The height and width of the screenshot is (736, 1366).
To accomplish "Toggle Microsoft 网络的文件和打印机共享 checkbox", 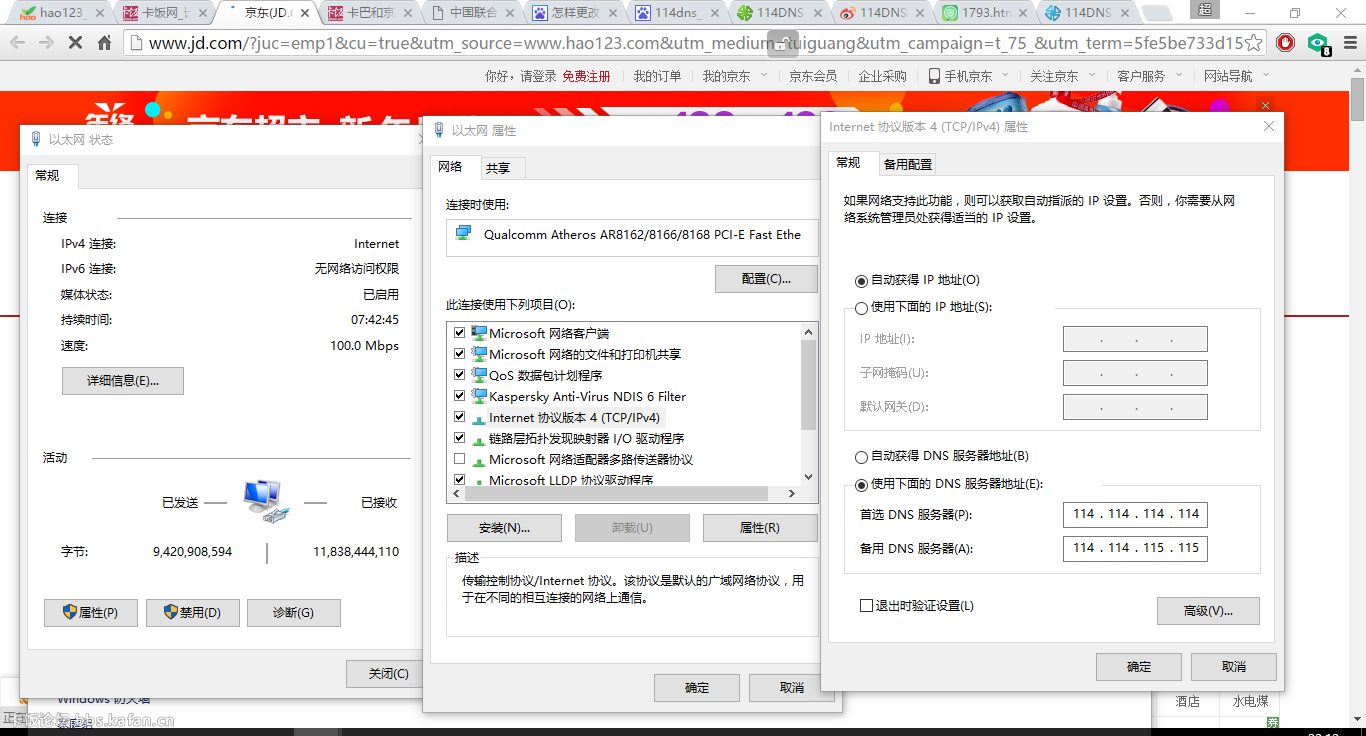I will point(460,354).
